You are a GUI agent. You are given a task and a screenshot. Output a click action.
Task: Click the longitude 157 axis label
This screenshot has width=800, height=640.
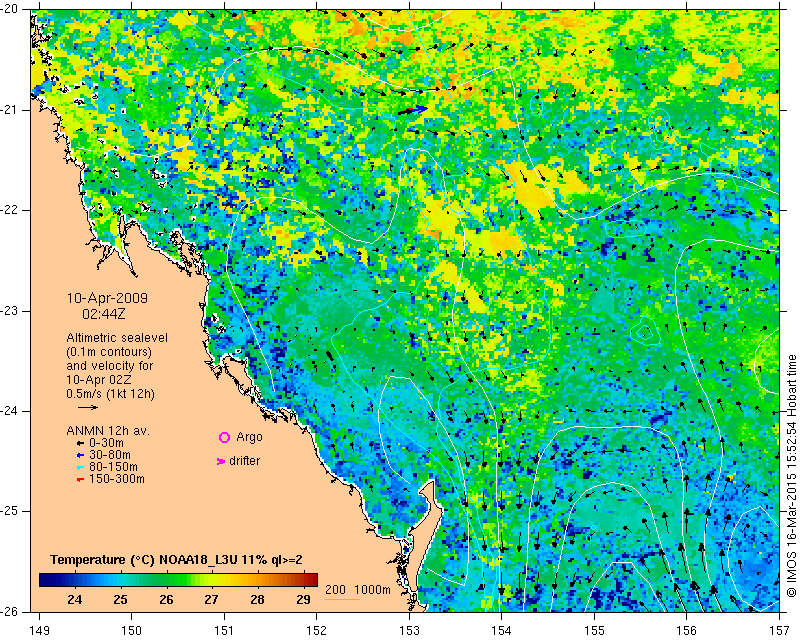coord(780,630)
